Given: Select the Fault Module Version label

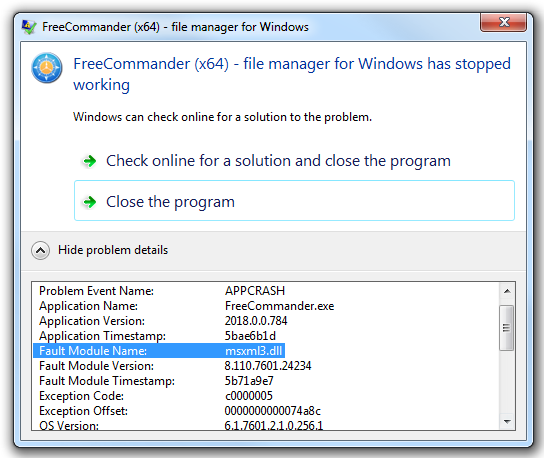Looking at the screenshot, I should click(x=96, y=366).
